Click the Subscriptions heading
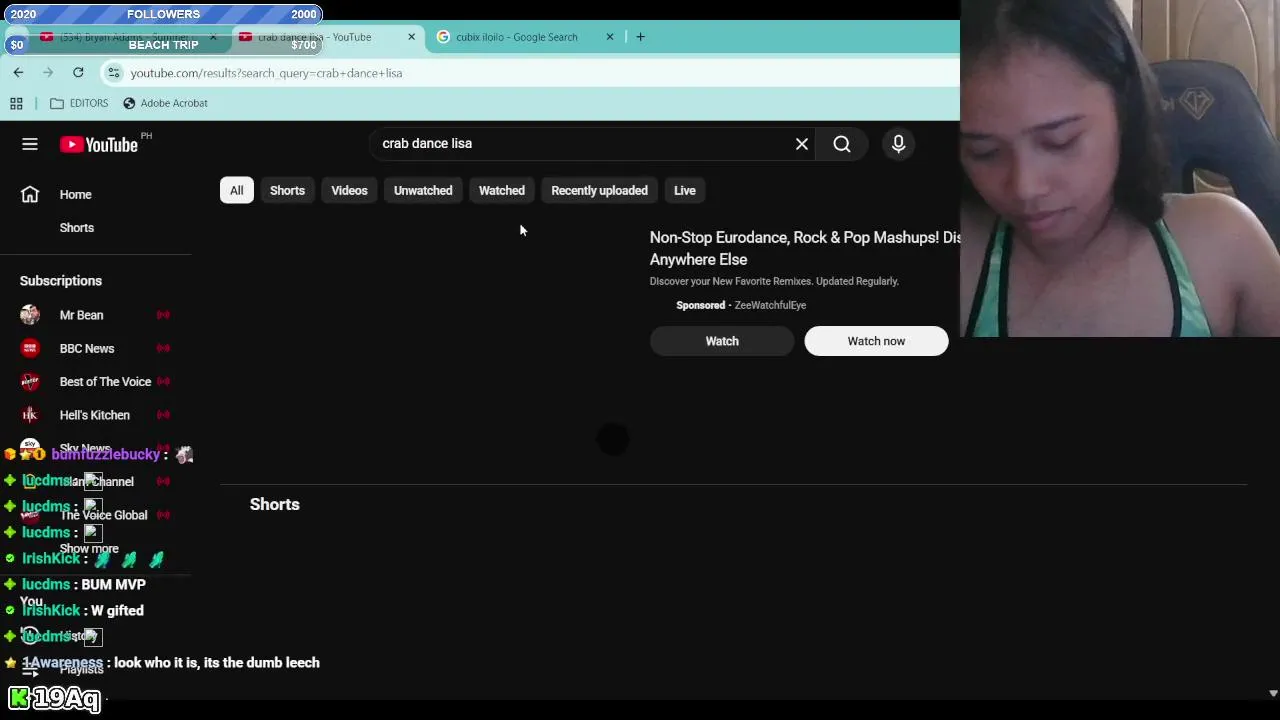Screen dimensions: 1280x720 (x=61, y=281)
